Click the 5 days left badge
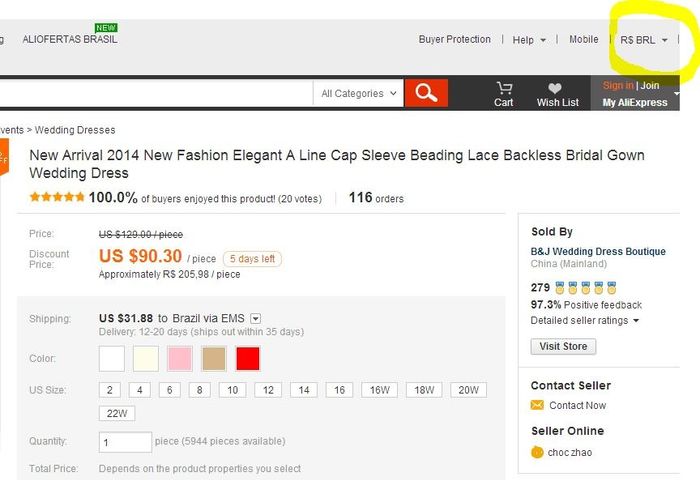700x480 pixels. [x=252, y=259]
